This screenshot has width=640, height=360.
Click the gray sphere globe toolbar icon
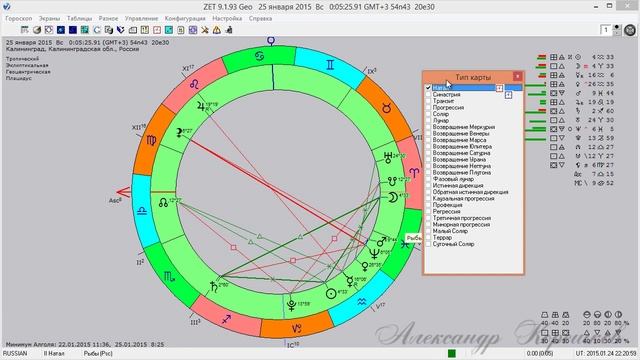pos(37,30)
